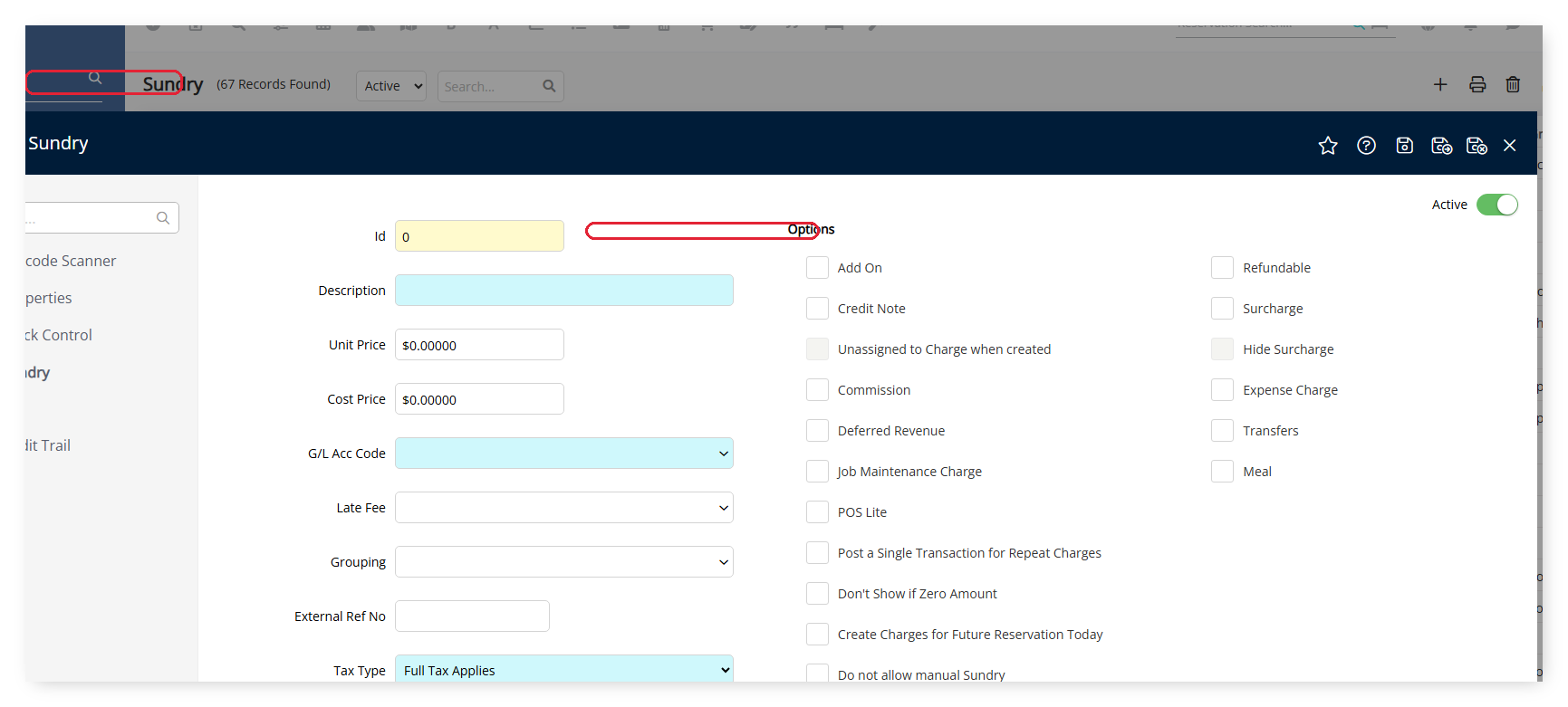Open the help question mark icon
The height and width of the screenshot is (707, 1568).
coord(1366,146)
